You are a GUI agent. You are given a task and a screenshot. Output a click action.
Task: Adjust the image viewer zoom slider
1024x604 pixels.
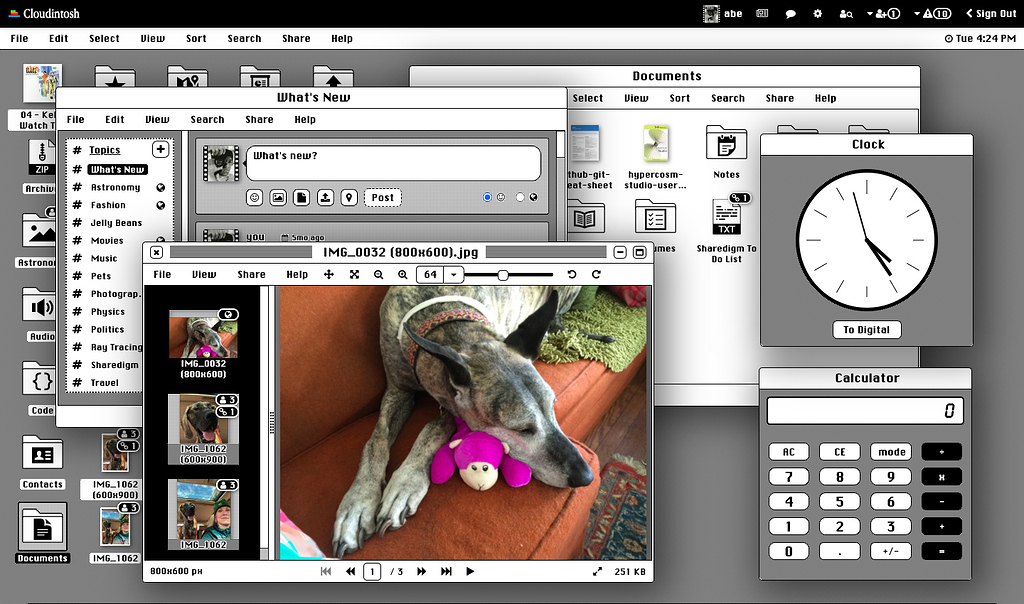(503, 275)
